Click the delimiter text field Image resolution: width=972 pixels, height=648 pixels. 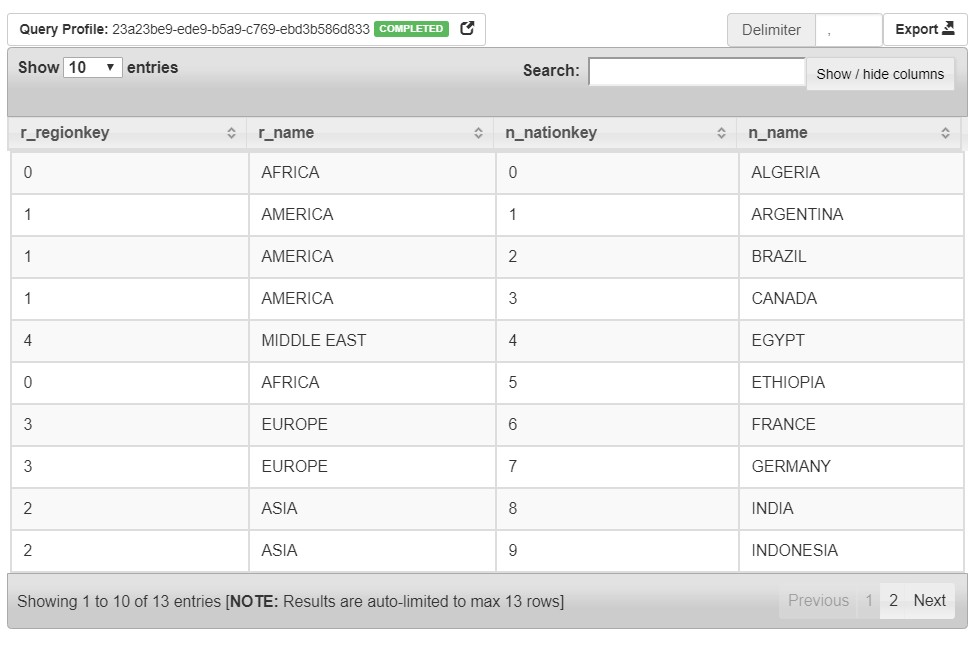tap(849, 30)
